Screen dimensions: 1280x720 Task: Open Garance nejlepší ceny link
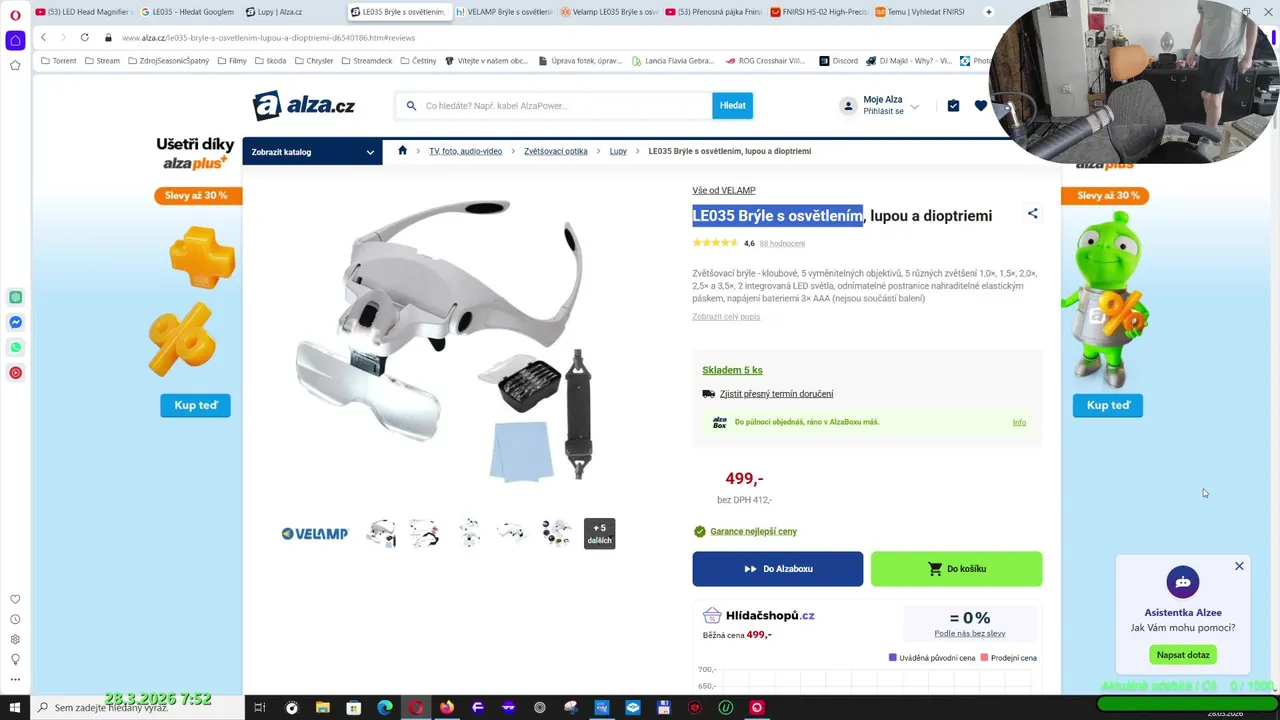point(753,532)
